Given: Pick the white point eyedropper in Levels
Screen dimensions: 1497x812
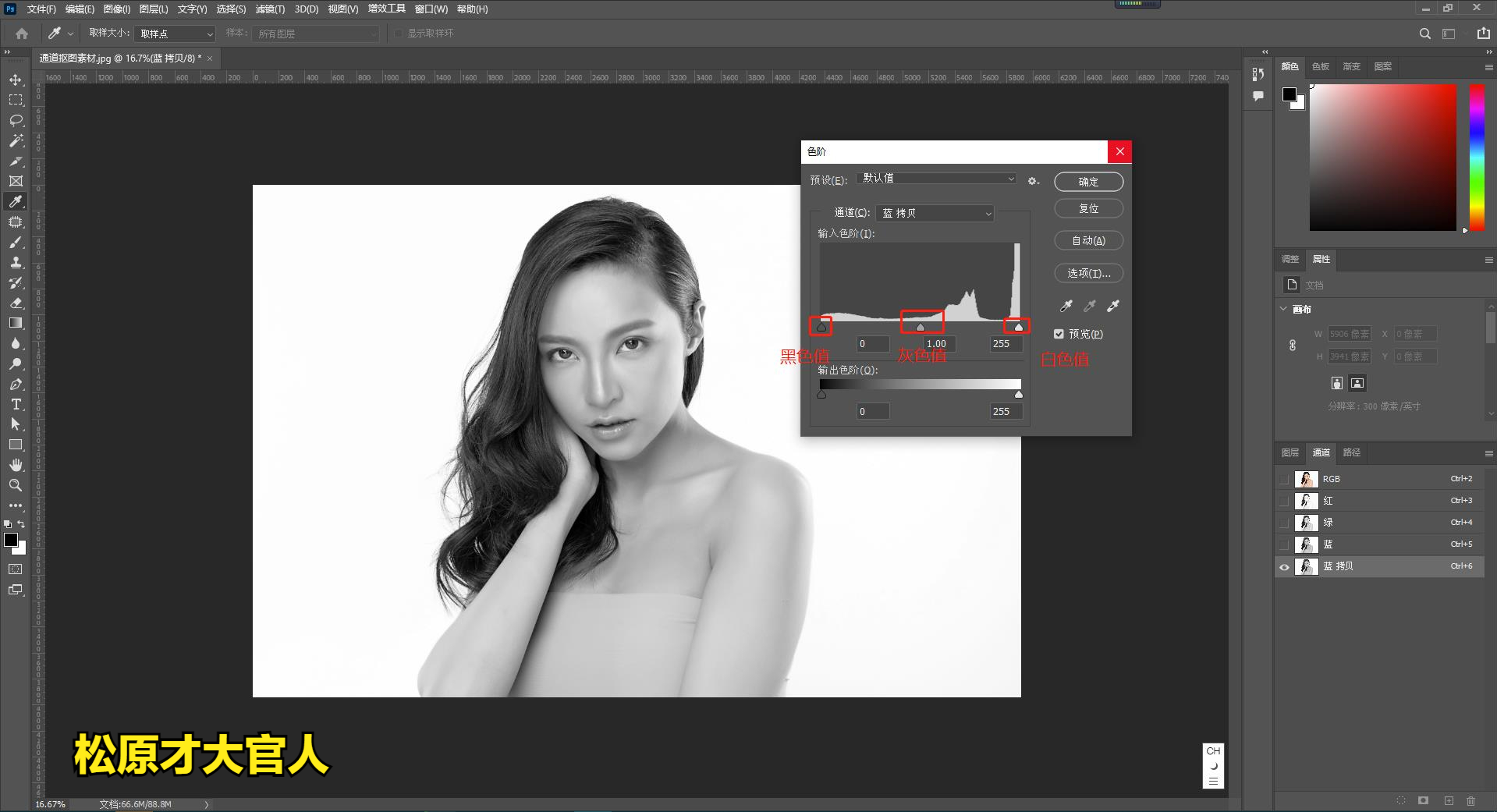Looking at the screenshot, I should point(1113,306).
